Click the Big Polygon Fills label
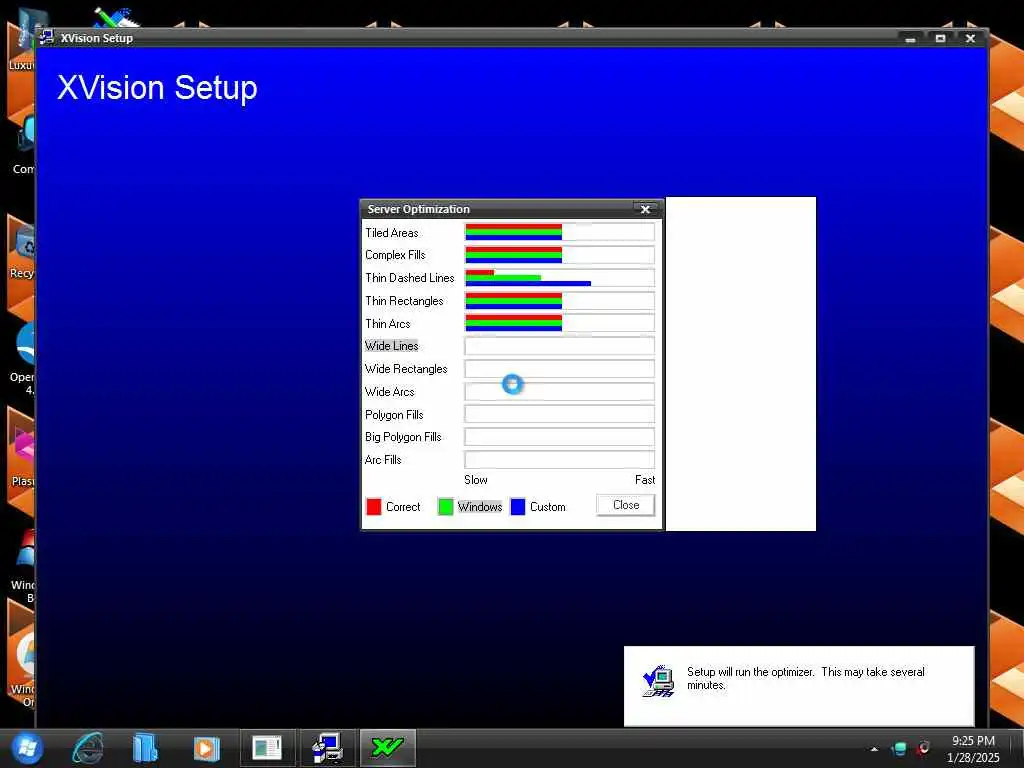The width and height of the screenshot is (1024, 768). click(x=403, y=437)
